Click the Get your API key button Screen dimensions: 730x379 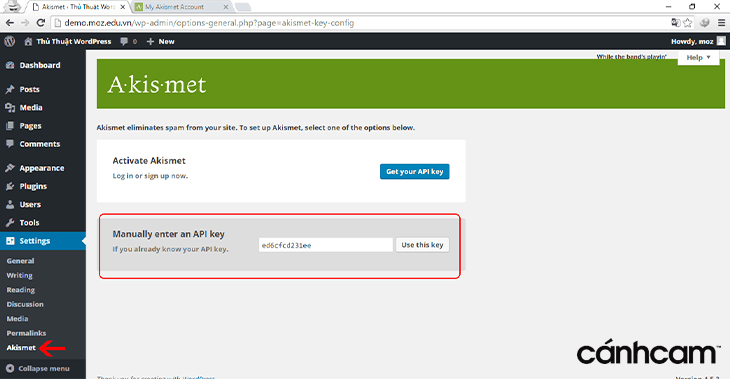pyautogui.click(x=414, y=171)
